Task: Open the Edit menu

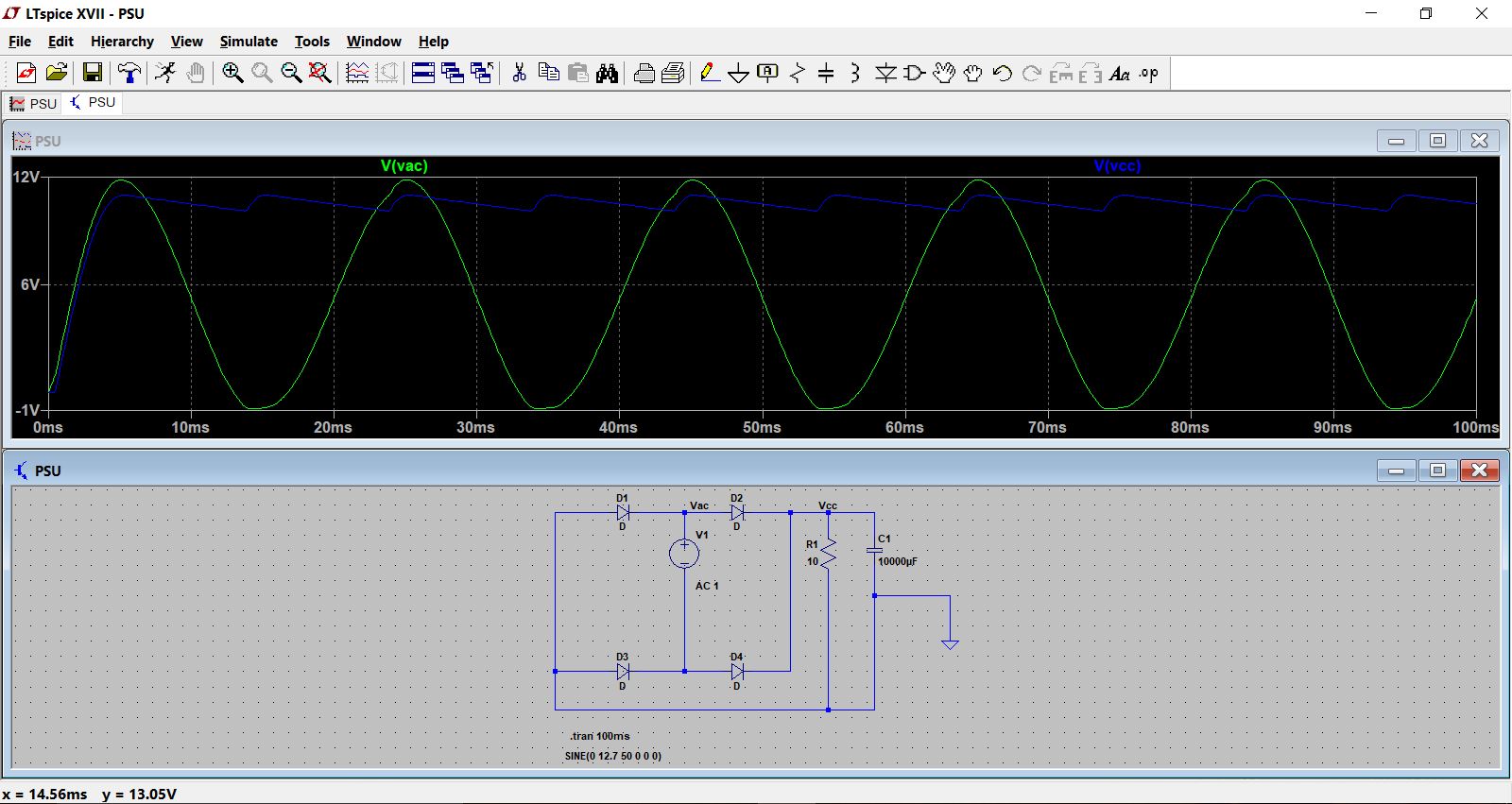Action: pyautogui.click(x=60, y=42)
